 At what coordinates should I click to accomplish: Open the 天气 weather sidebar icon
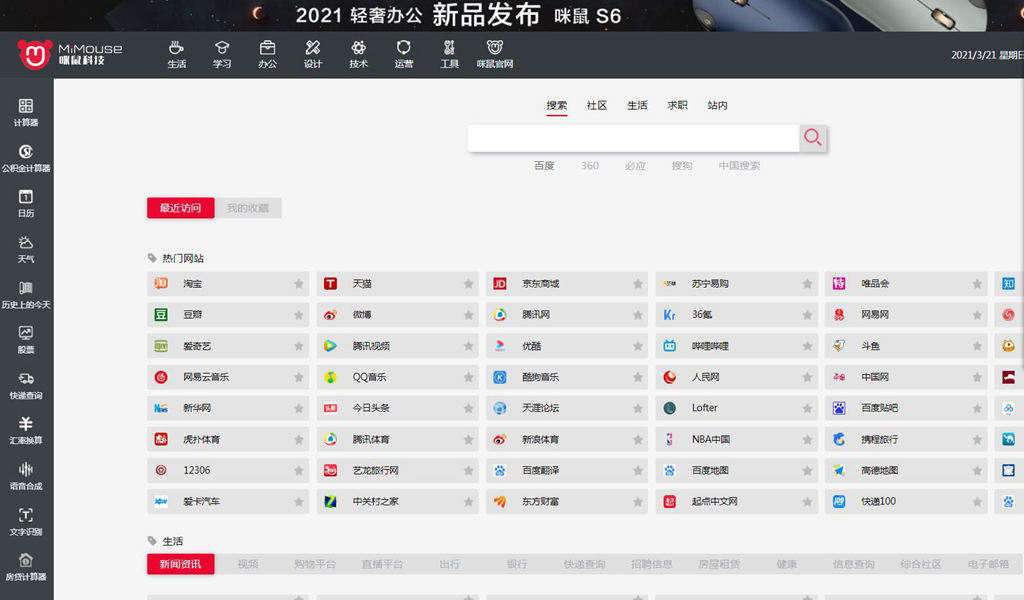pyautogui.click(x=25, y=249)
